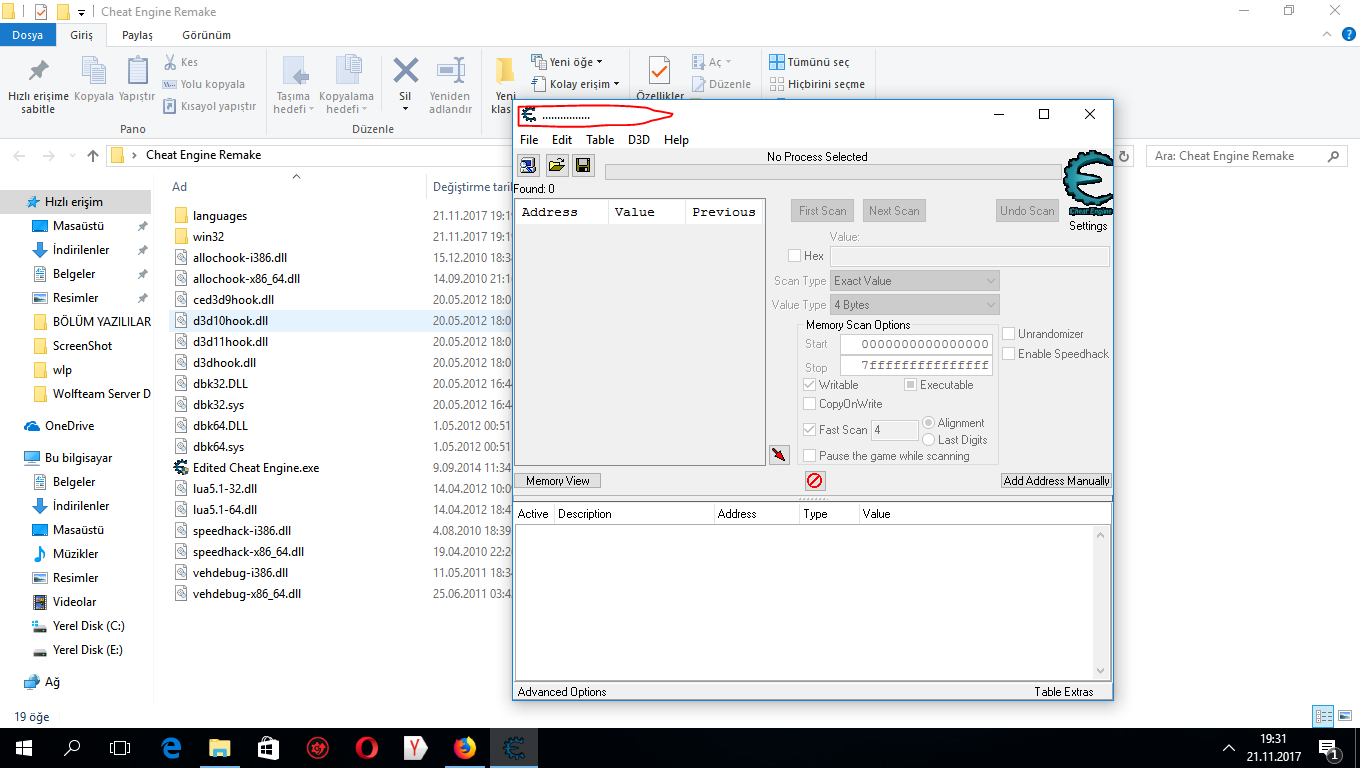The height and width of the screenshot is (768, 1360).
Task: Click Düzenle in the Explorer ribbon
Action: pyautogui.click(x=720, y=84)
